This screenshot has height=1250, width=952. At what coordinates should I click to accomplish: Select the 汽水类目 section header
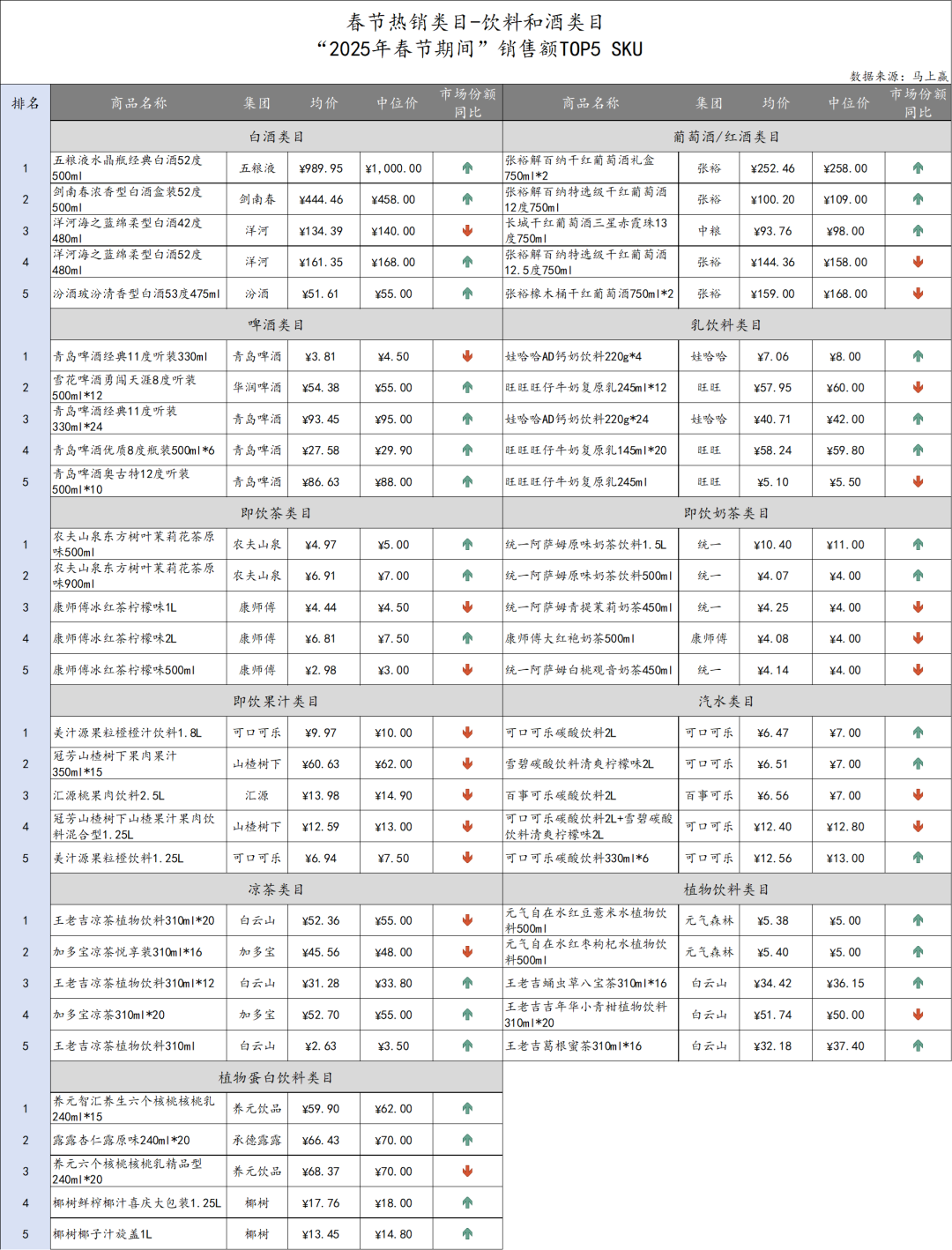[726, 702]
